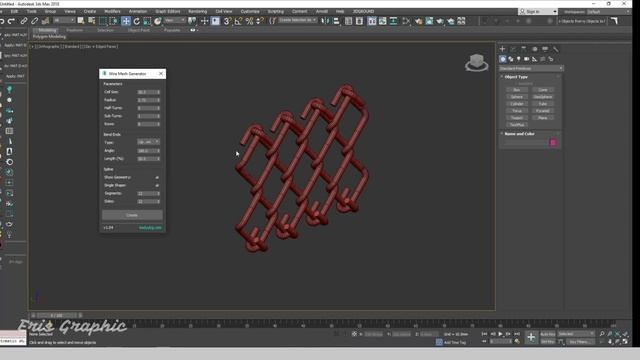The image size is (640, 360).
Task: Select the Unlink Selection tool
Action: [x=34, y=21]
